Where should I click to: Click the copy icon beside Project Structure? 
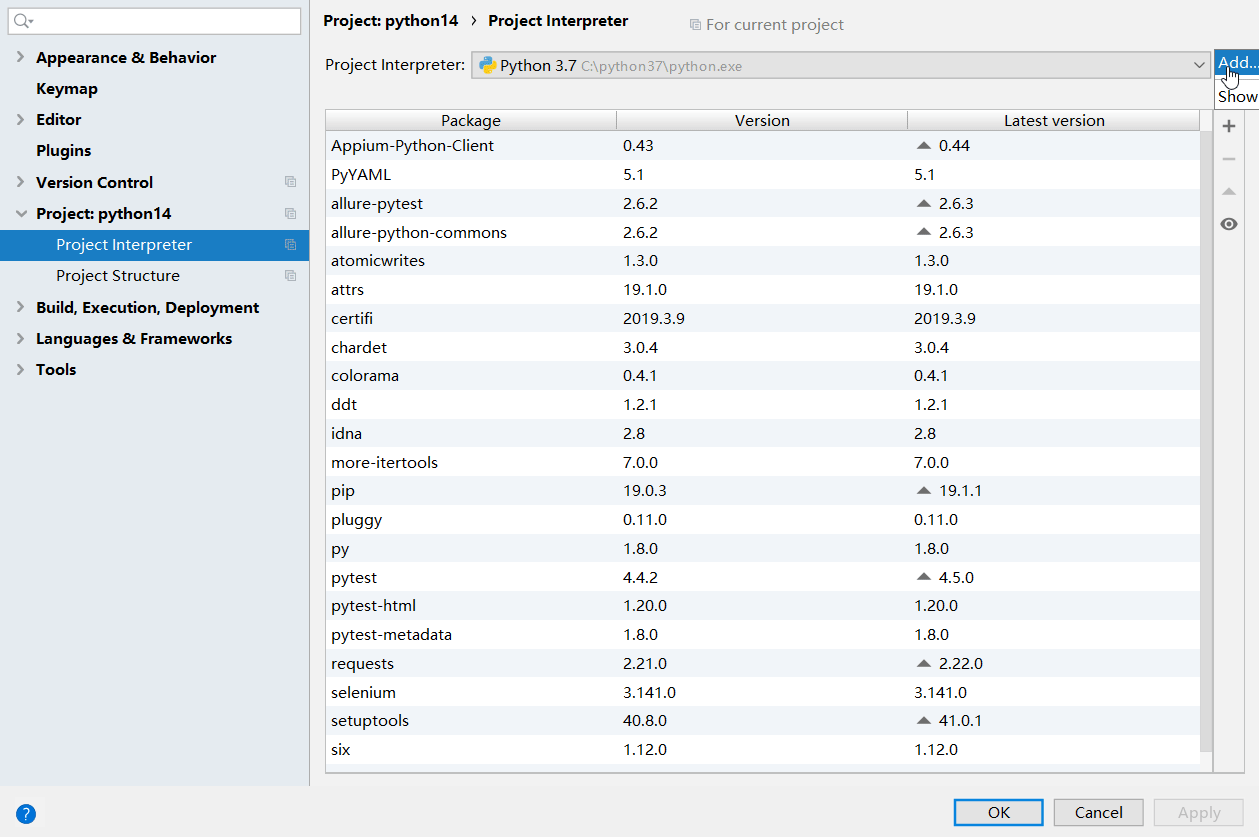290,276
